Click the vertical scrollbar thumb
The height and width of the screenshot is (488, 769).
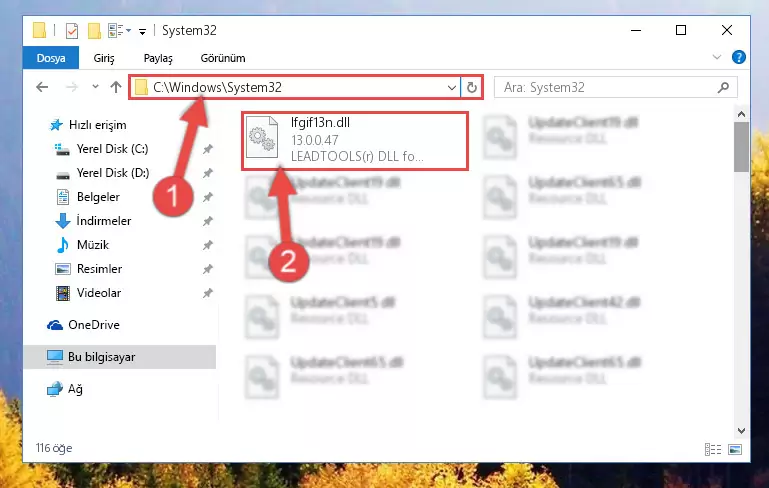[742, 147]
